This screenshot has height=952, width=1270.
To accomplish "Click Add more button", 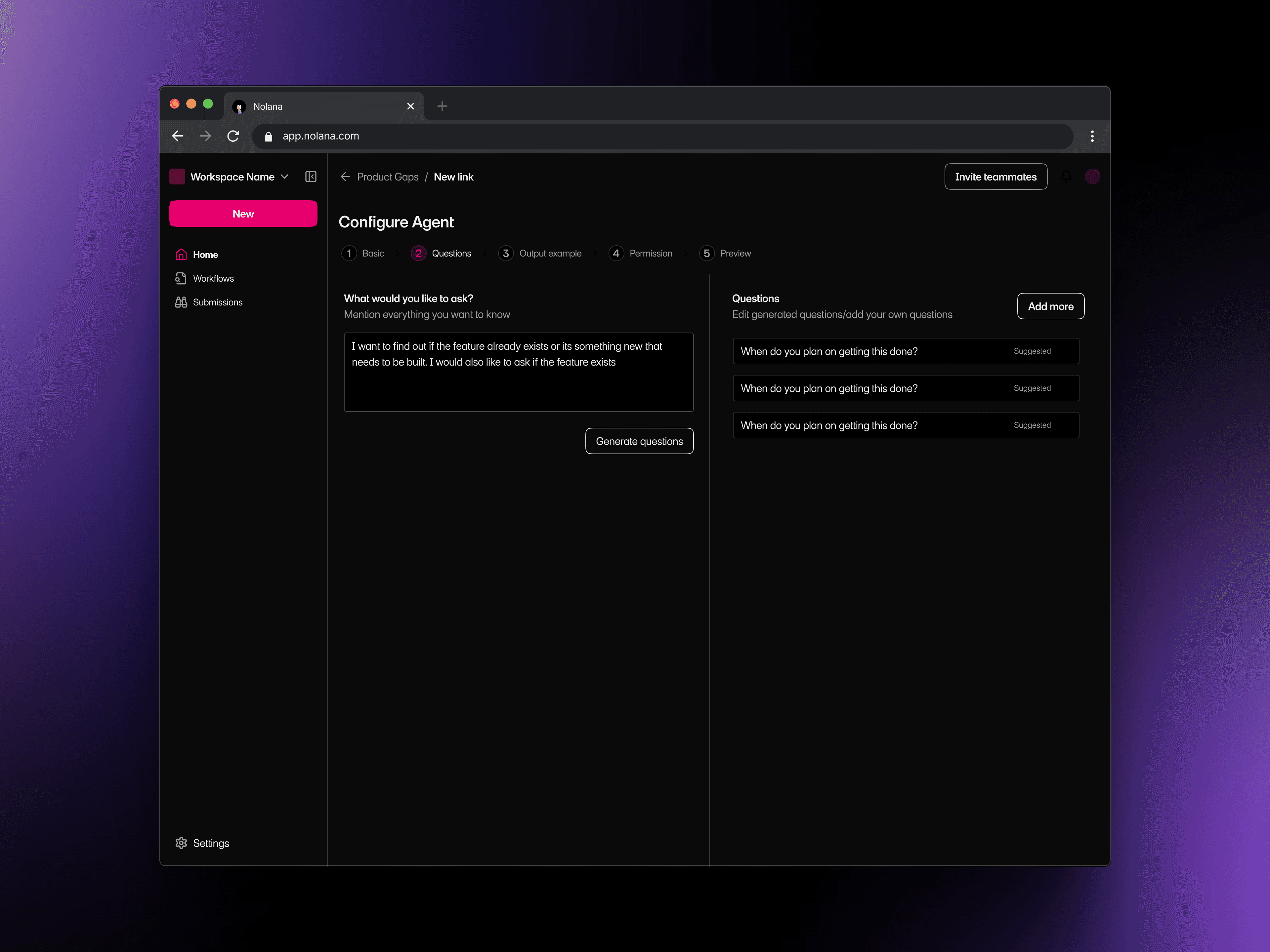I will pyautogui.click(x=1050, y=306).
